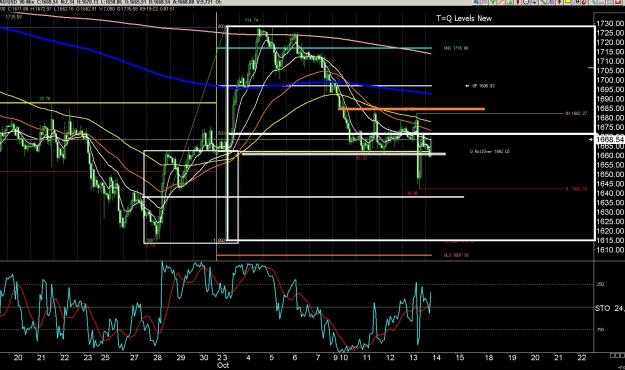The width and height of the screenshot is (625, 370).
Task: Click the 750 level on stochastic scale
Action: (x=600, y=330)
